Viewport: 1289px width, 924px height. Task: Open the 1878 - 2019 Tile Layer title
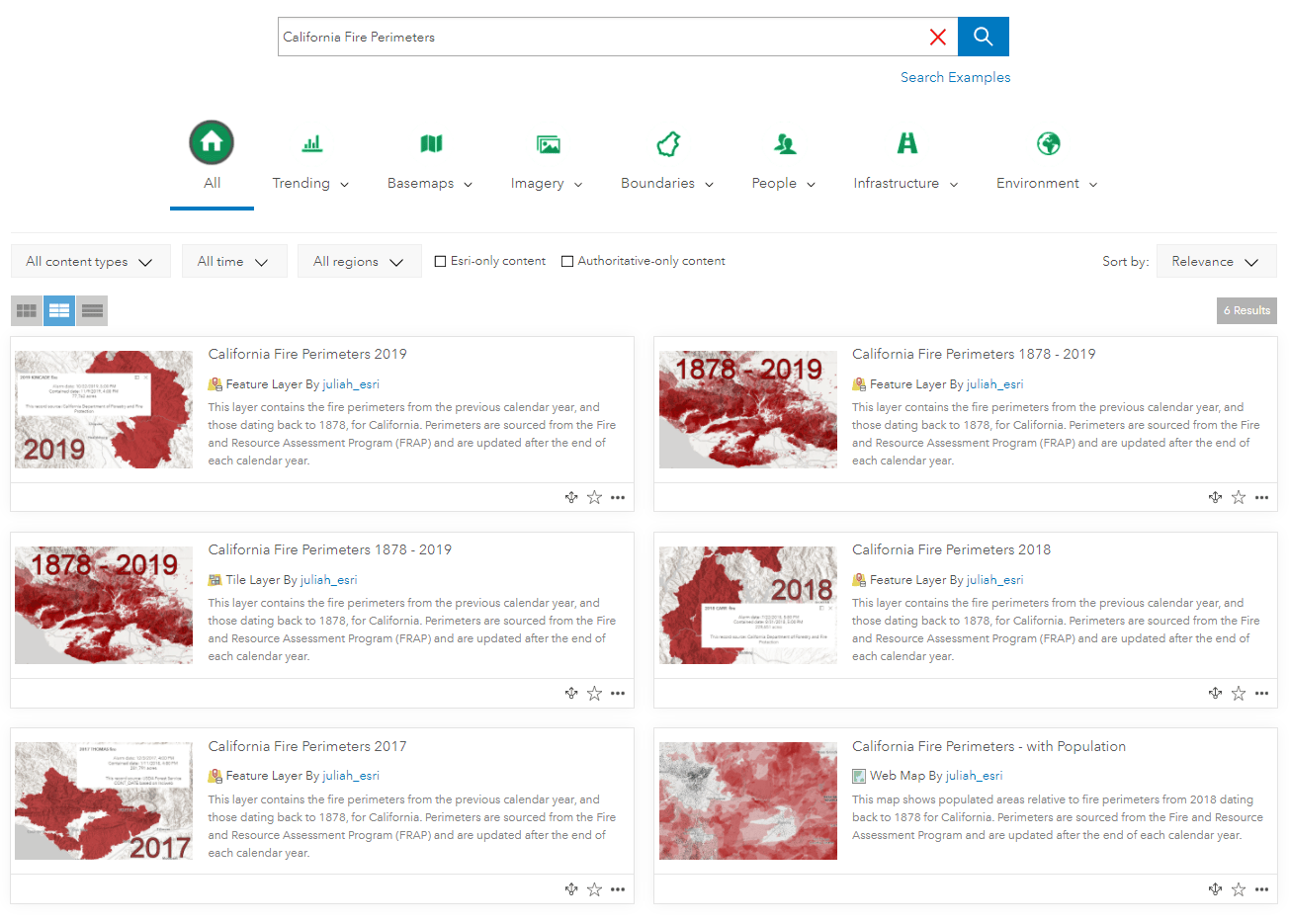330,549
